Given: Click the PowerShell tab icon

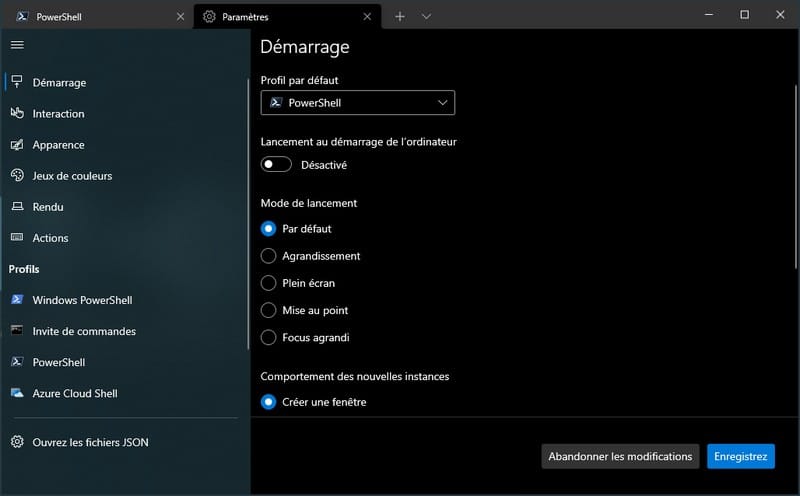Looking at the screenshot, I should (x=22, y=16).
